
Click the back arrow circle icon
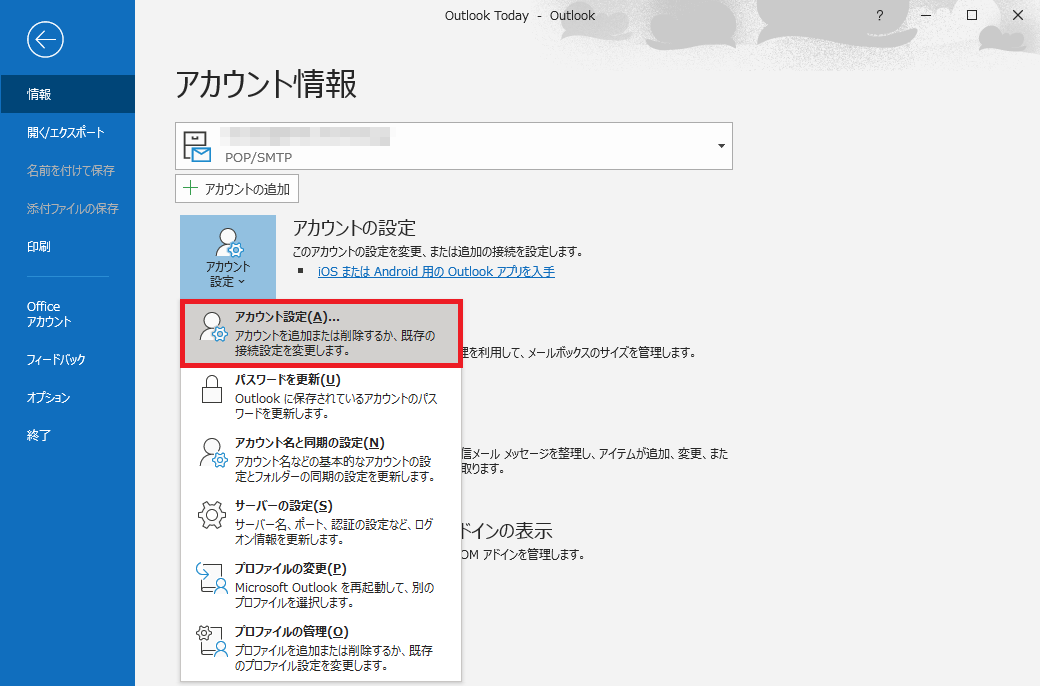tap(45, 40)
